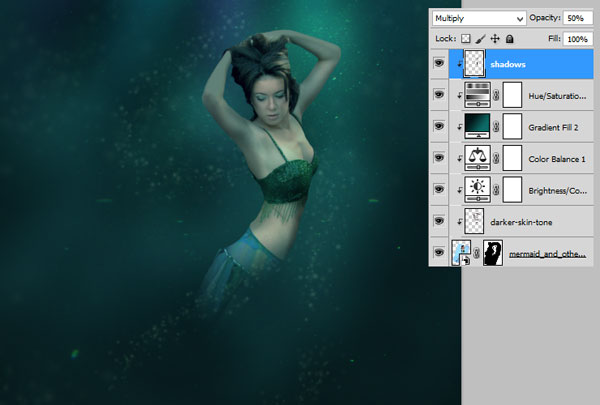Hide the darker-skin-tone layer
The image size is (600, 405).
(x=439, y=220)
